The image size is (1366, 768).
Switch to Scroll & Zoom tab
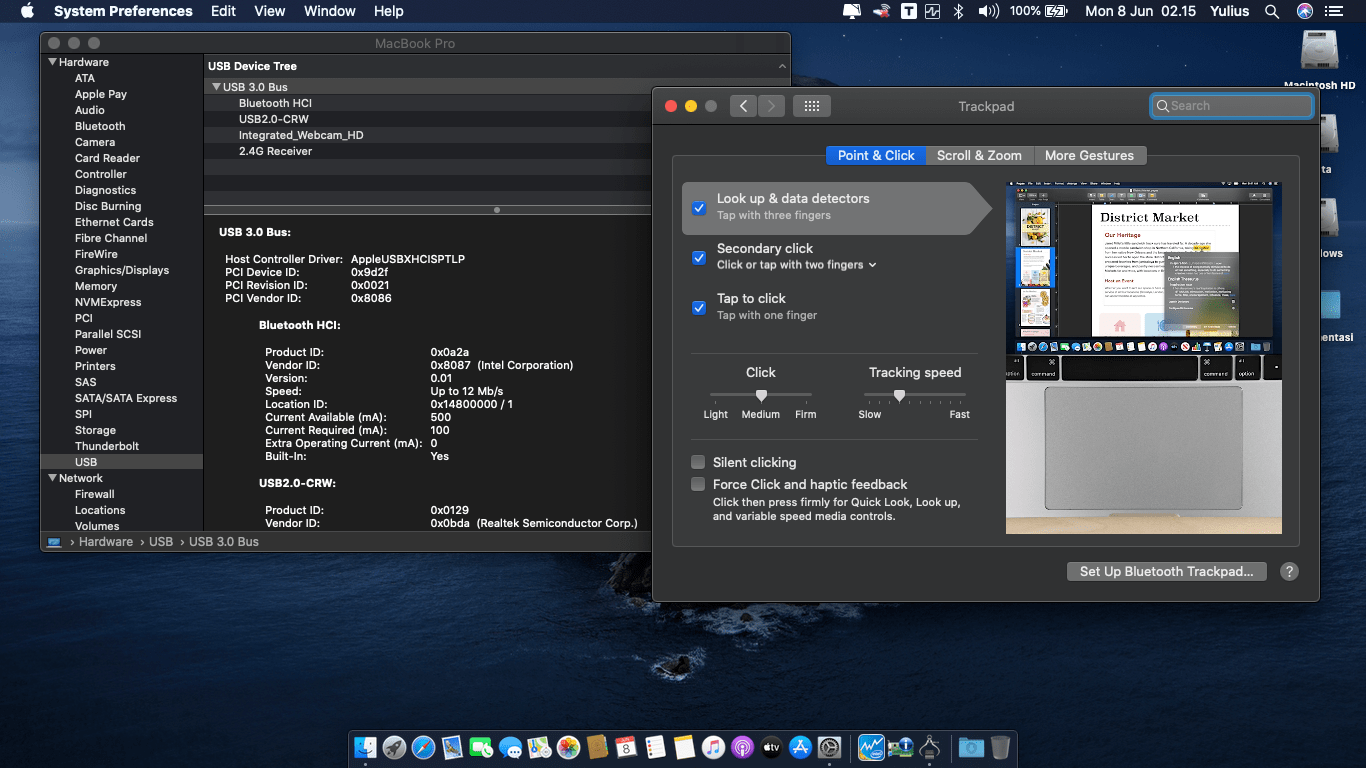(979, 155)
